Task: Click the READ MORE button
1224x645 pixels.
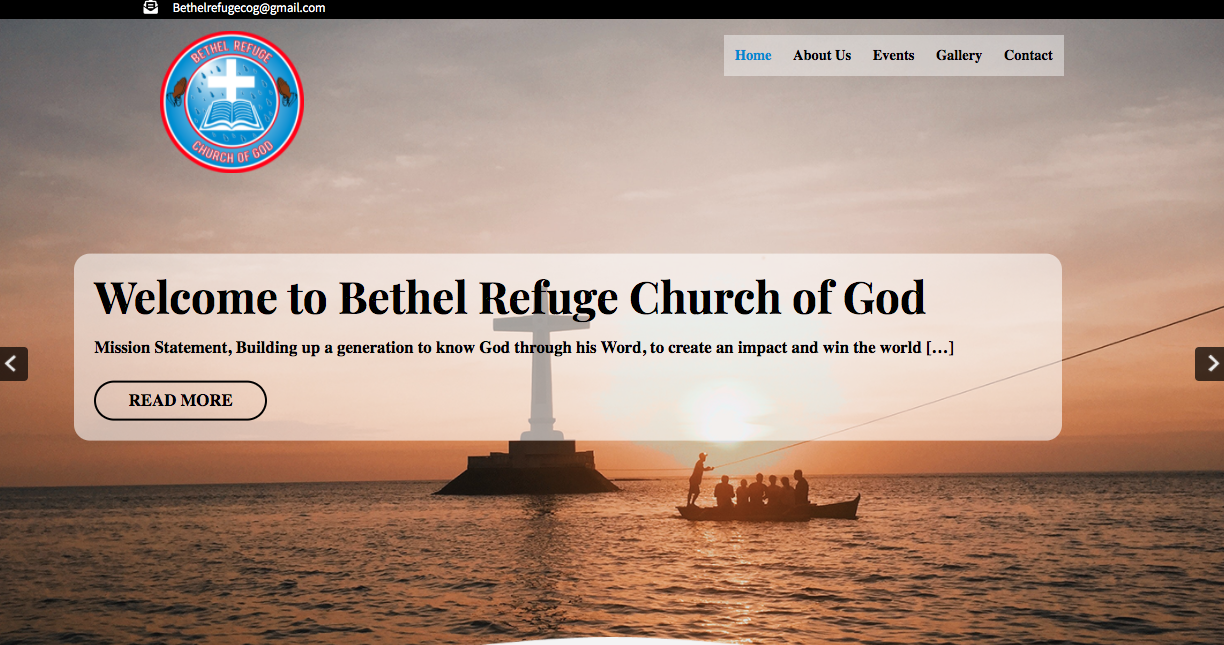Action: click(x=180, y=400)
